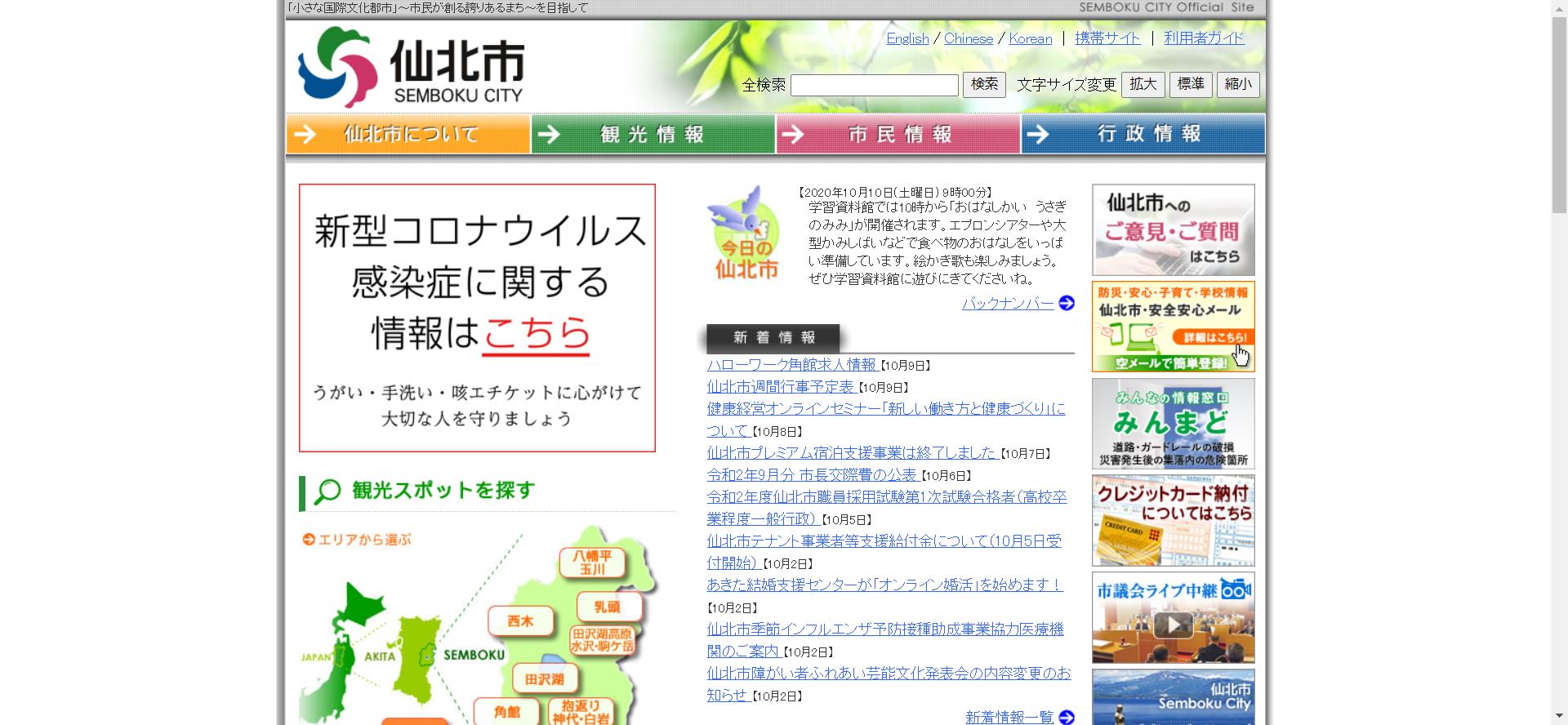Play the 市議会ライブ中継 video banner
Screen dimensions: 1568x725
coord(1174,617)
